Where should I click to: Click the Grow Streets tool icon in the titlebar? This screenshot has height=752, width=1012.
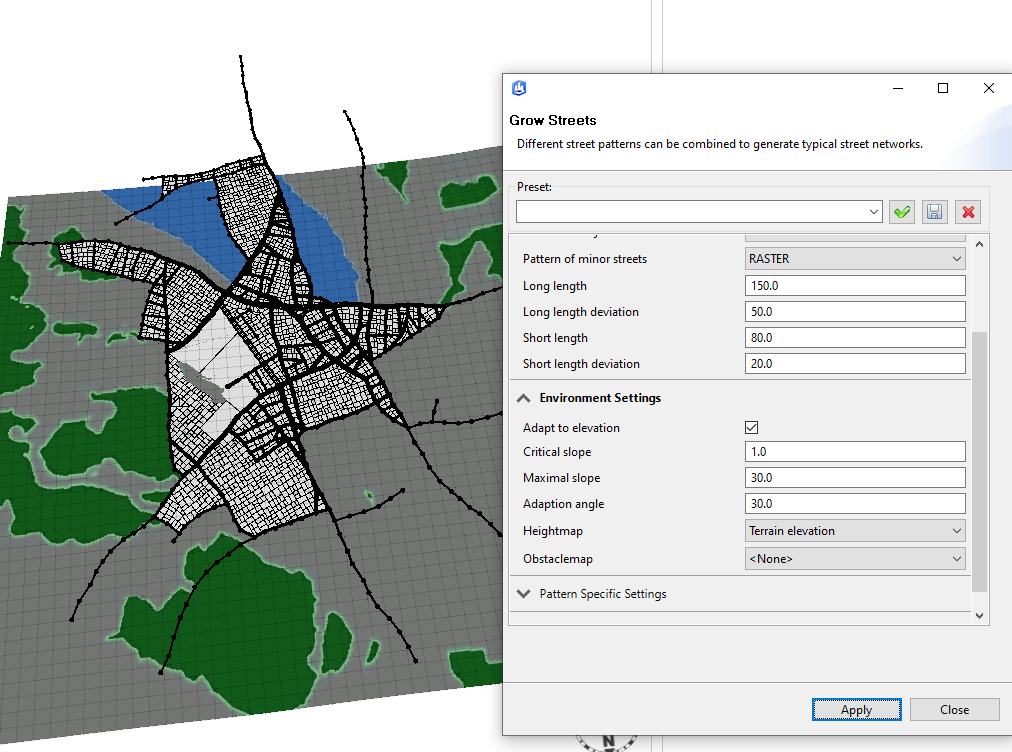click(x=518, y=88)
